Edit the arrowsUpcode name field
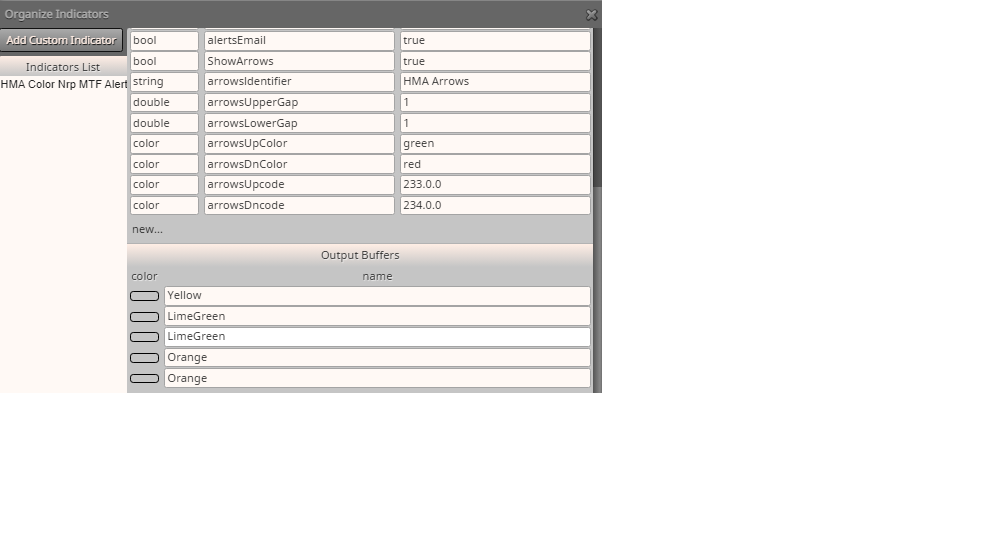 point(299,184)
